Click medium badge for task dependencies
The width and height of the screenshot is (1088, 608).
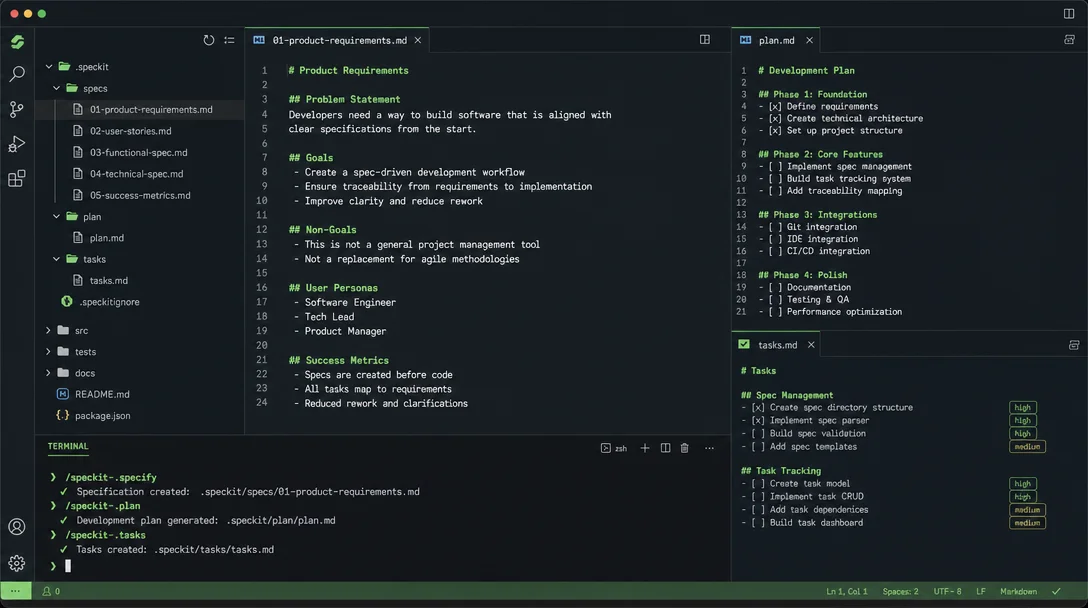pyautogui.click(x=1027, y=509)
